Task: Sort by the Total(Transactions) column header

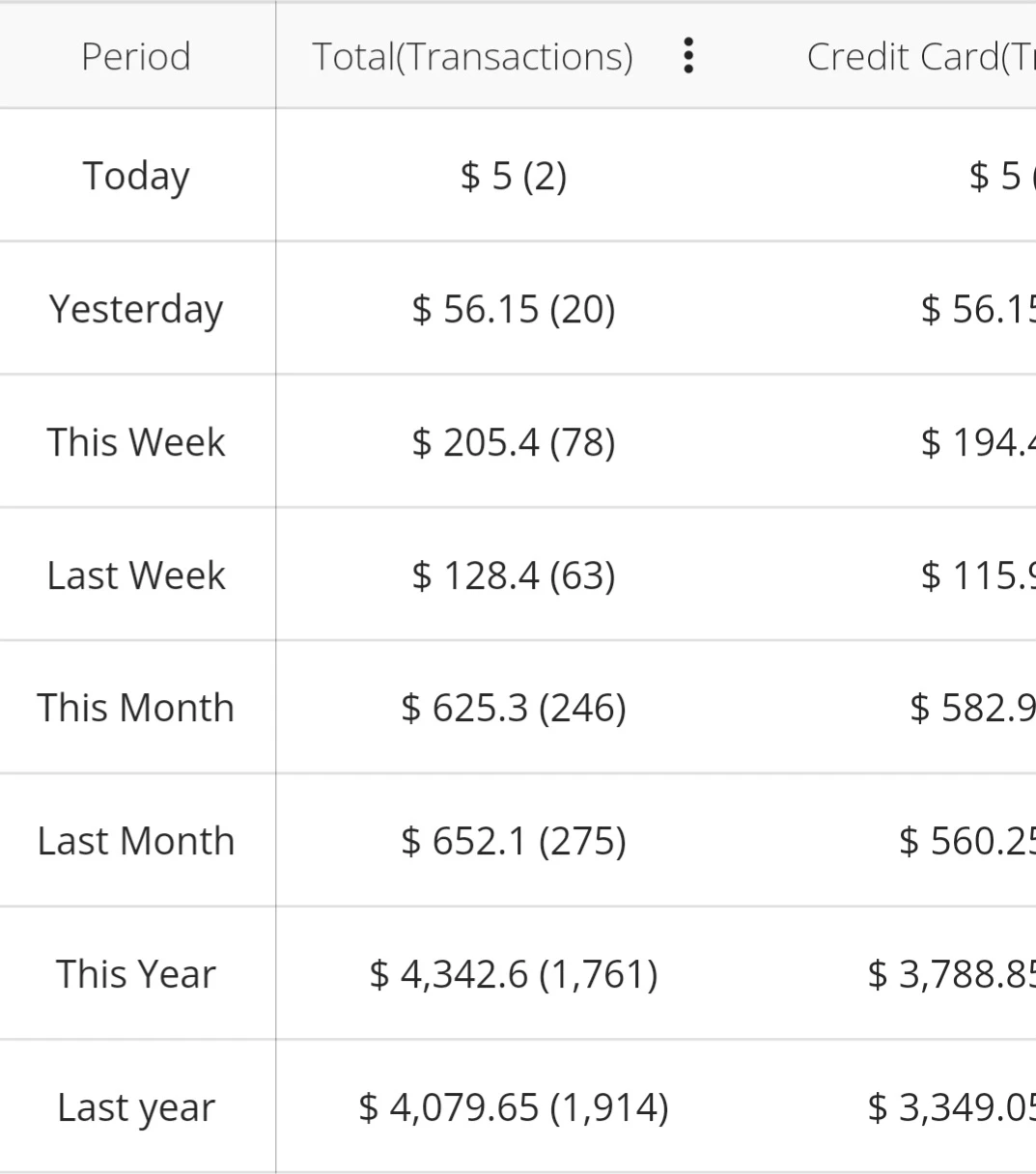Action: (x=472, y=57)
